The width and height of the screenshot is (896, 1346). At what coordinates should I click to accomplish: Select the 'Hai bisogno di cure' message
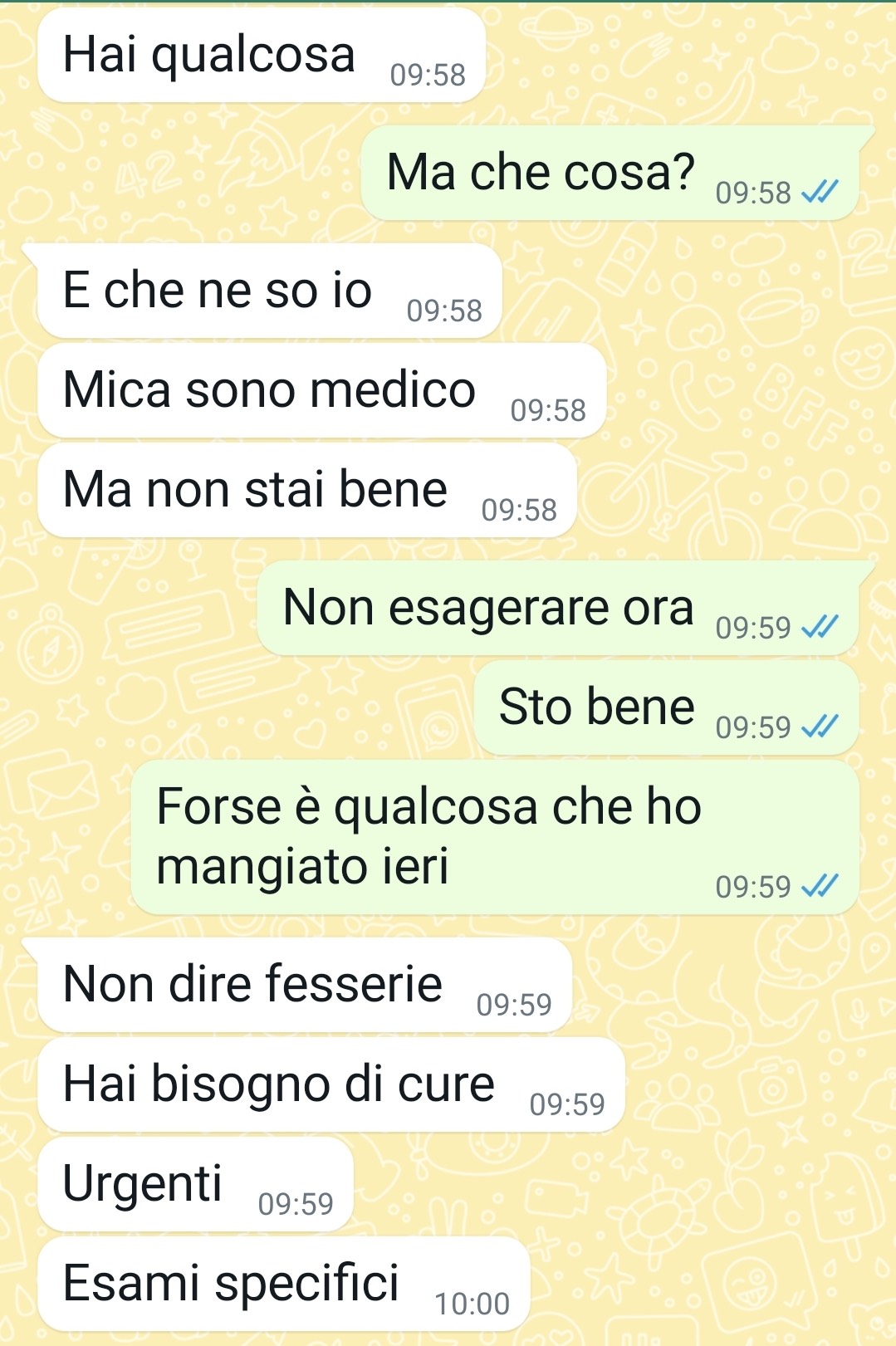(331, 1084)
